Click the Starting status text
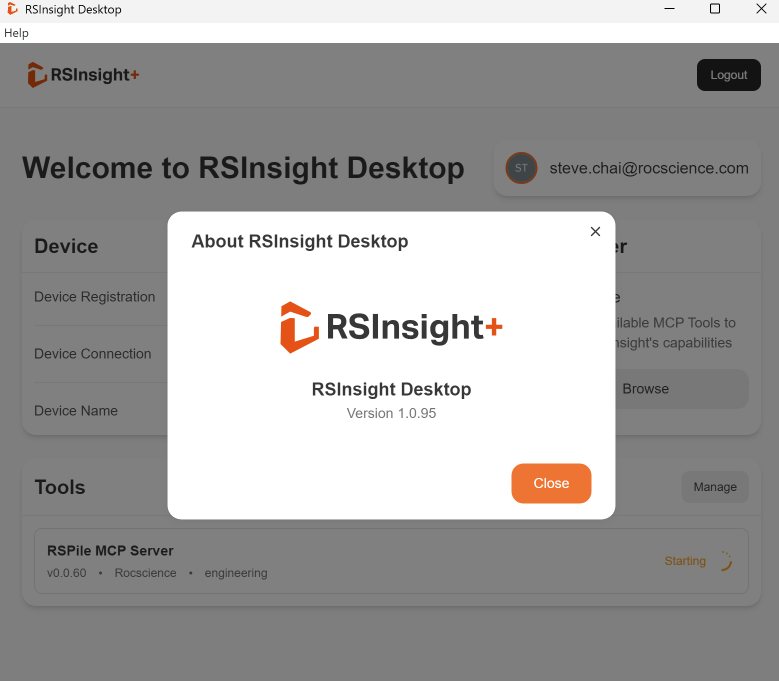 point(685,561)
